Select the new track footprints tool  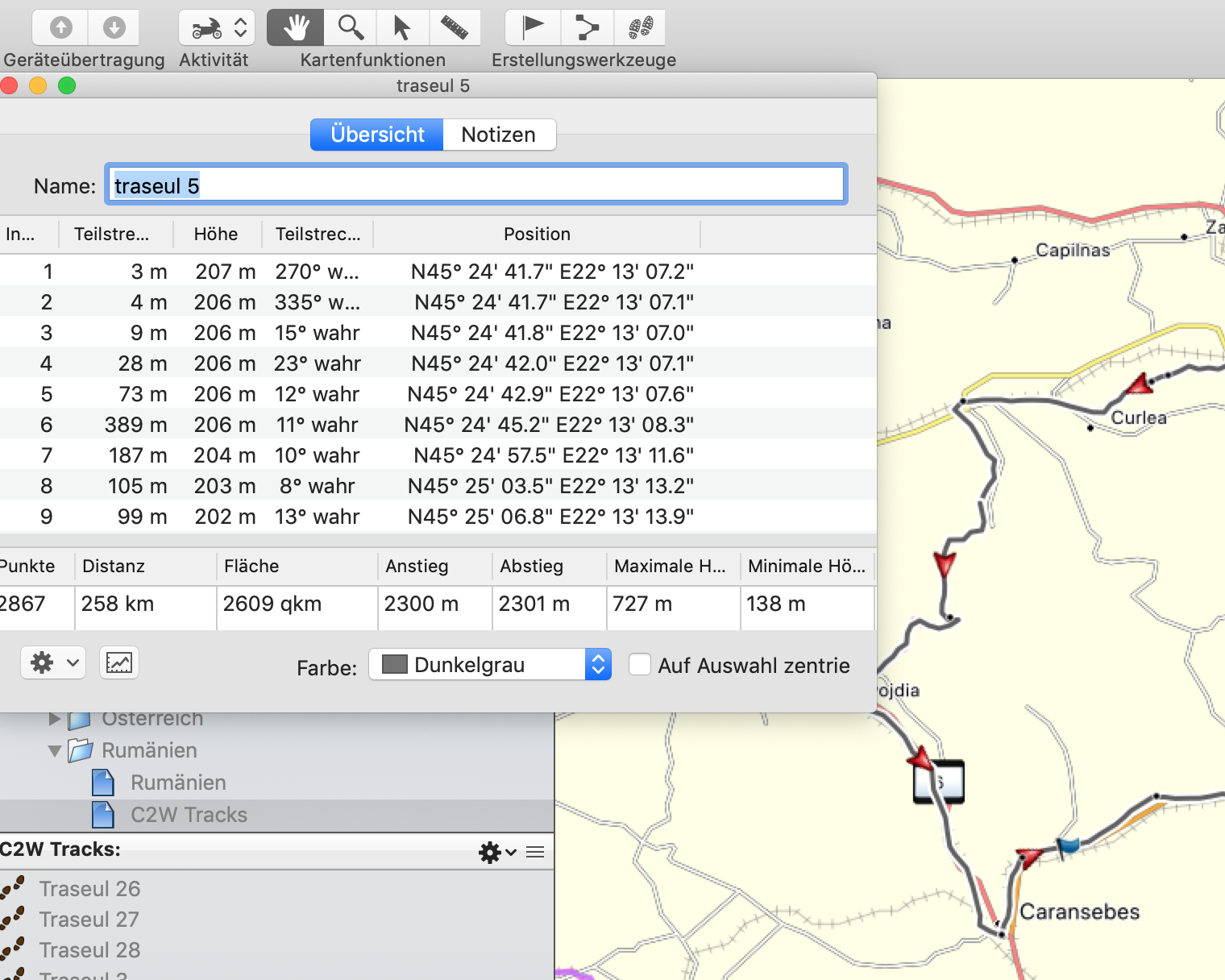tap(640, 28)
